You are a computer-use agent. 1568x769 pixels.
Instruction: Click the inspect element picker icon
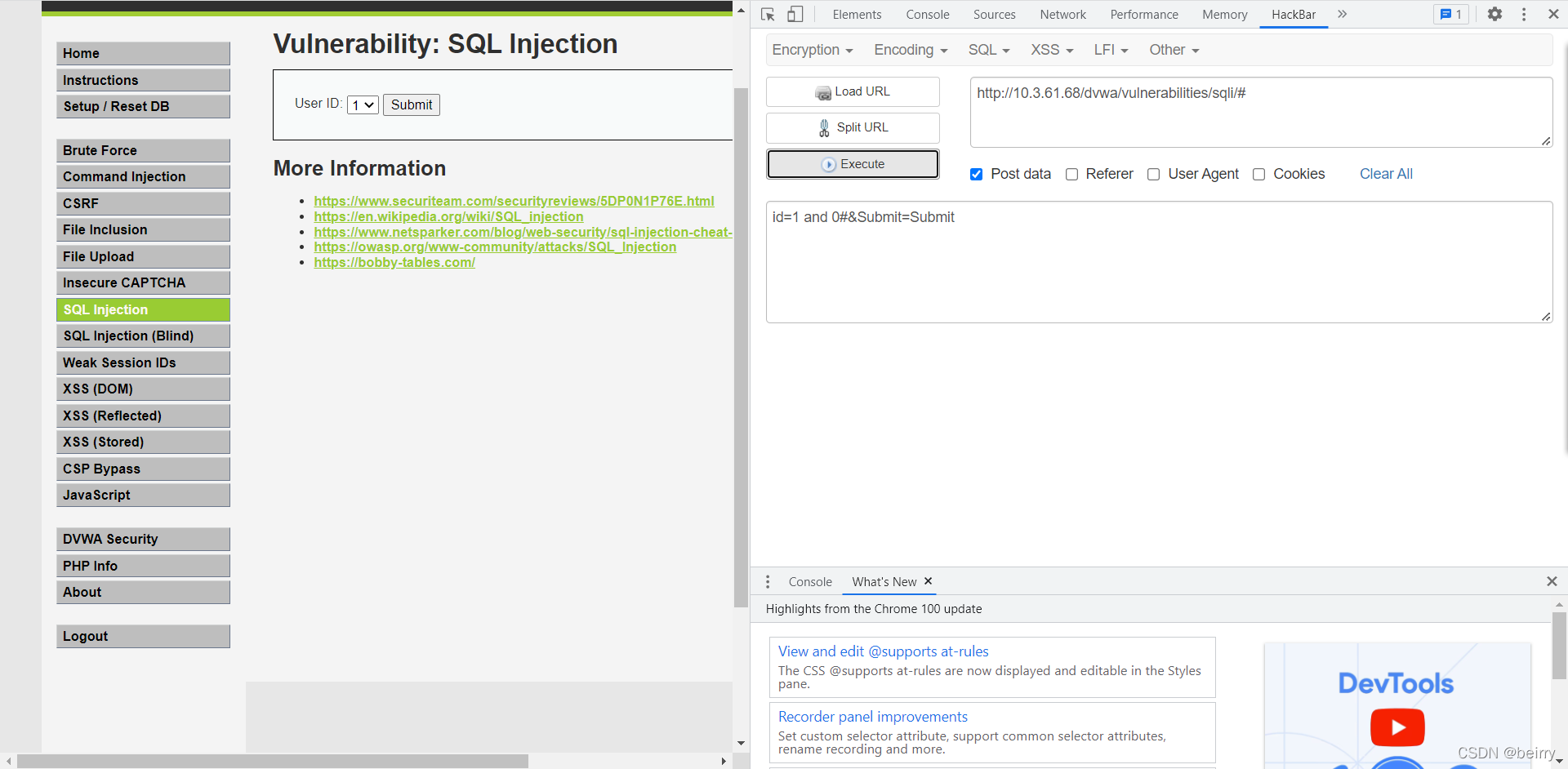(x=768, y=15)
